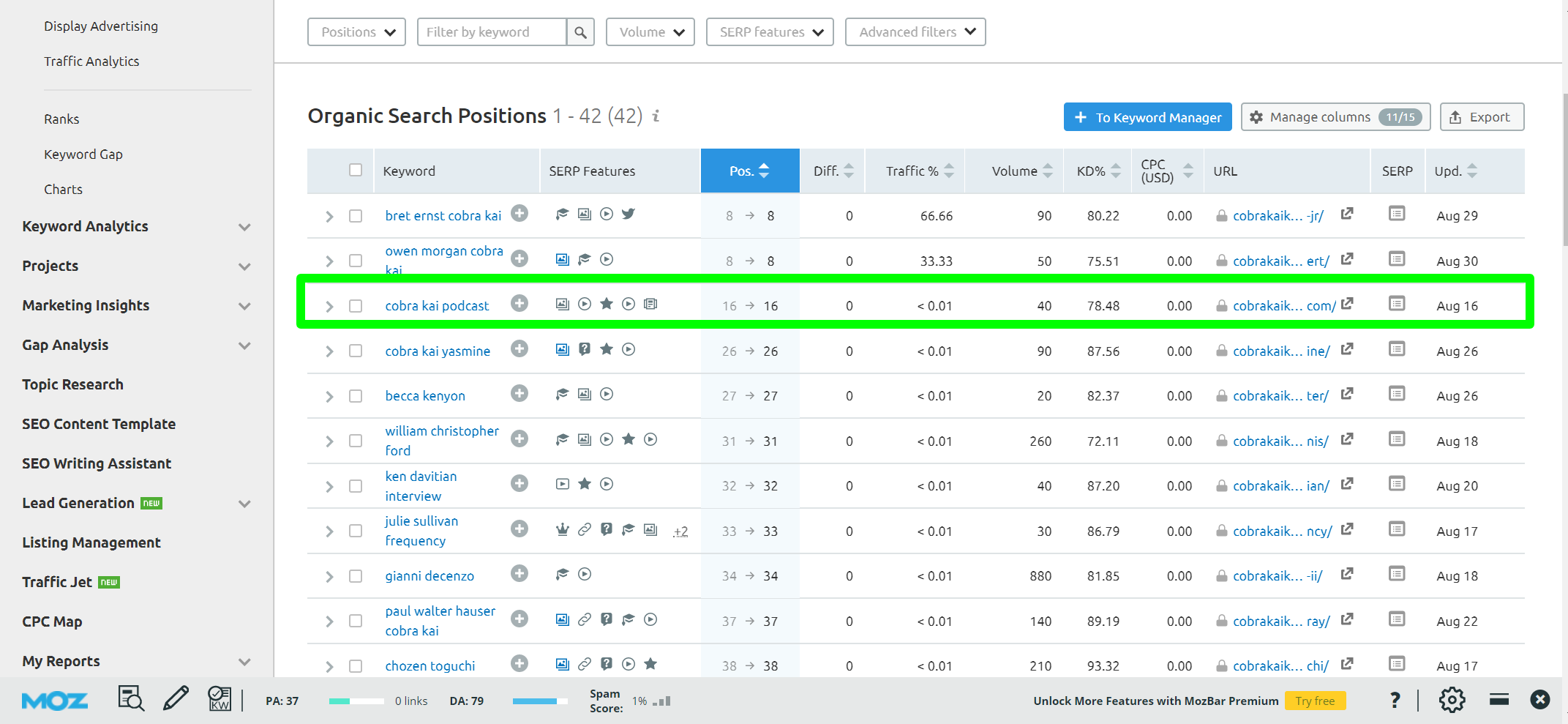Screen dimensions: 1568x724
Task: Click MozBar highlight pencil icon
Action: click(x=176, y=699)
